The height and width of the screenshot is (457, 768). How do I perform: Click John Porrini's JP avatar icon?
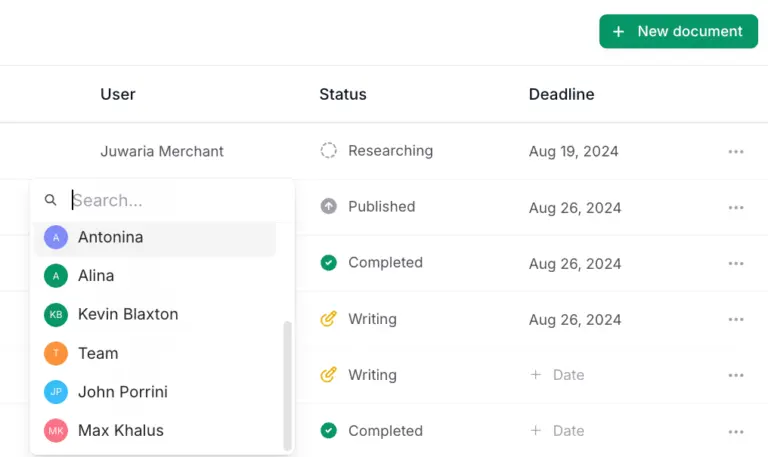pyautogui.click(x=56, y=392)
